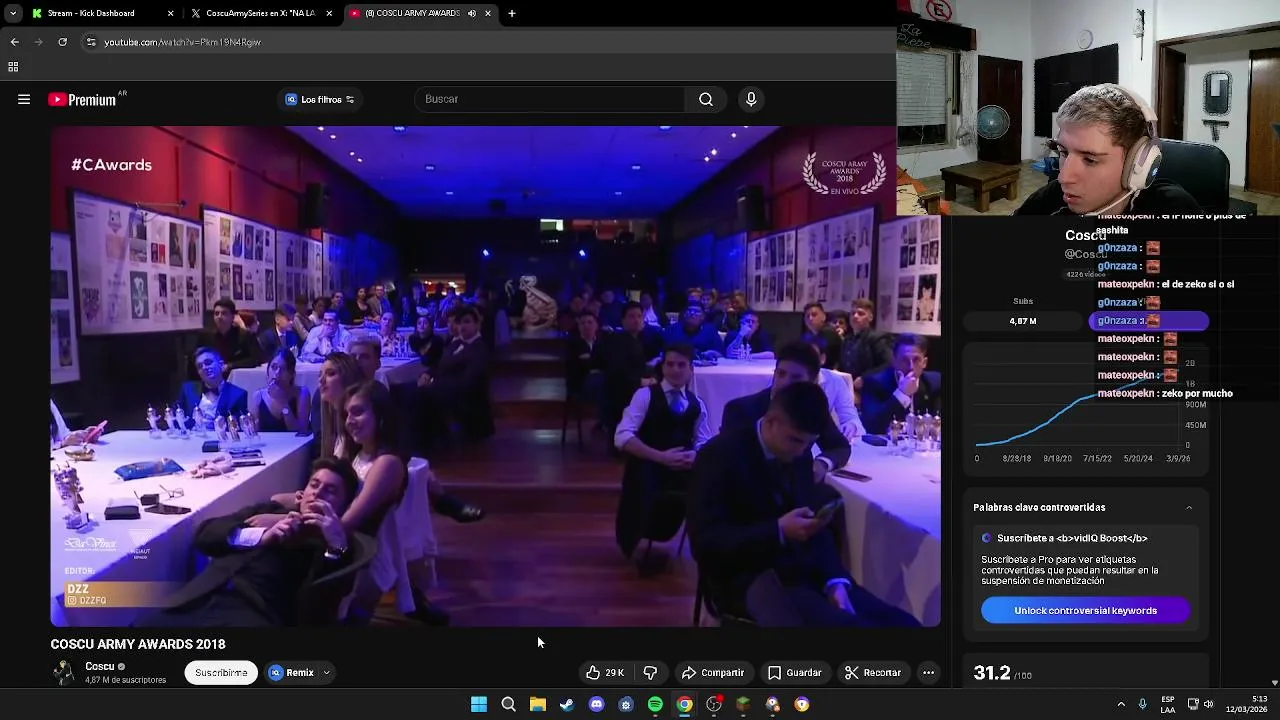Save the video with Guardar
The width and height of the screenshot is (1280, 720).
(795, 673)
